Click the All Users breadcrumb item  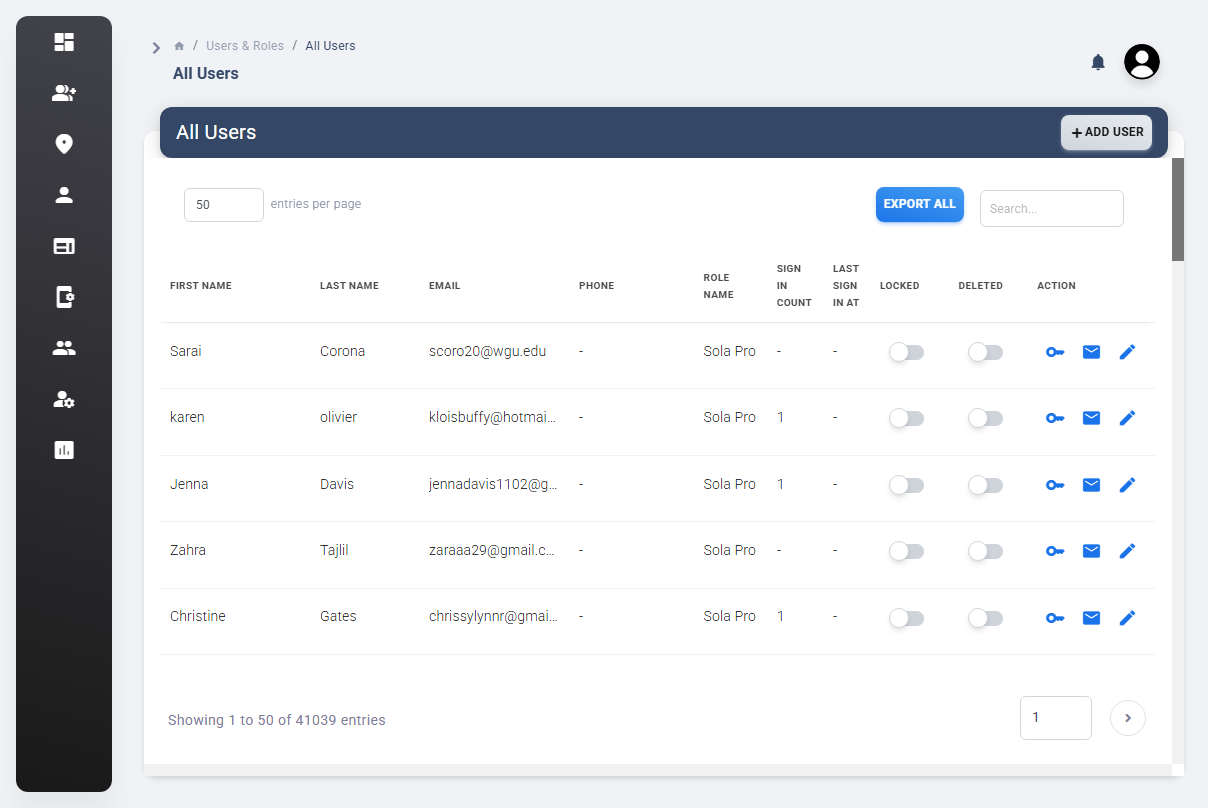(330, 46)
